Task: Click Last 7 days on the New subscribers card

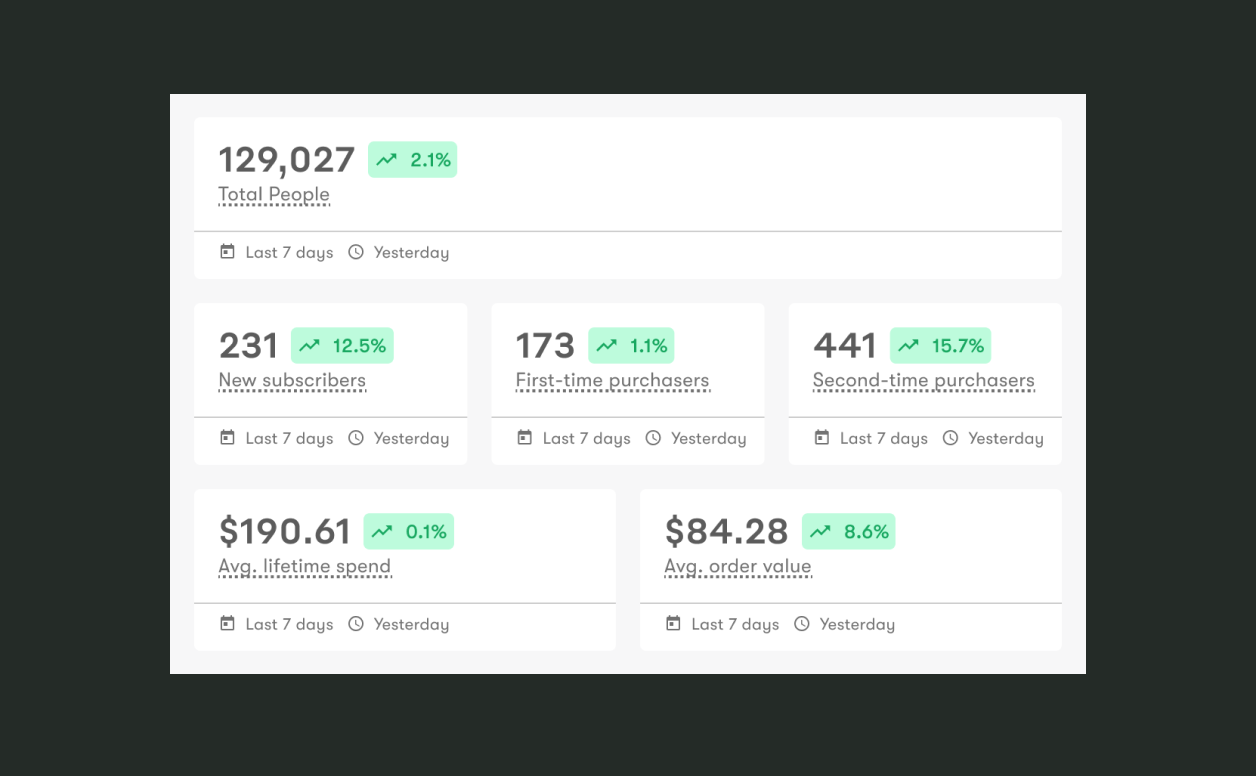Action: click(x=289, y=438)
